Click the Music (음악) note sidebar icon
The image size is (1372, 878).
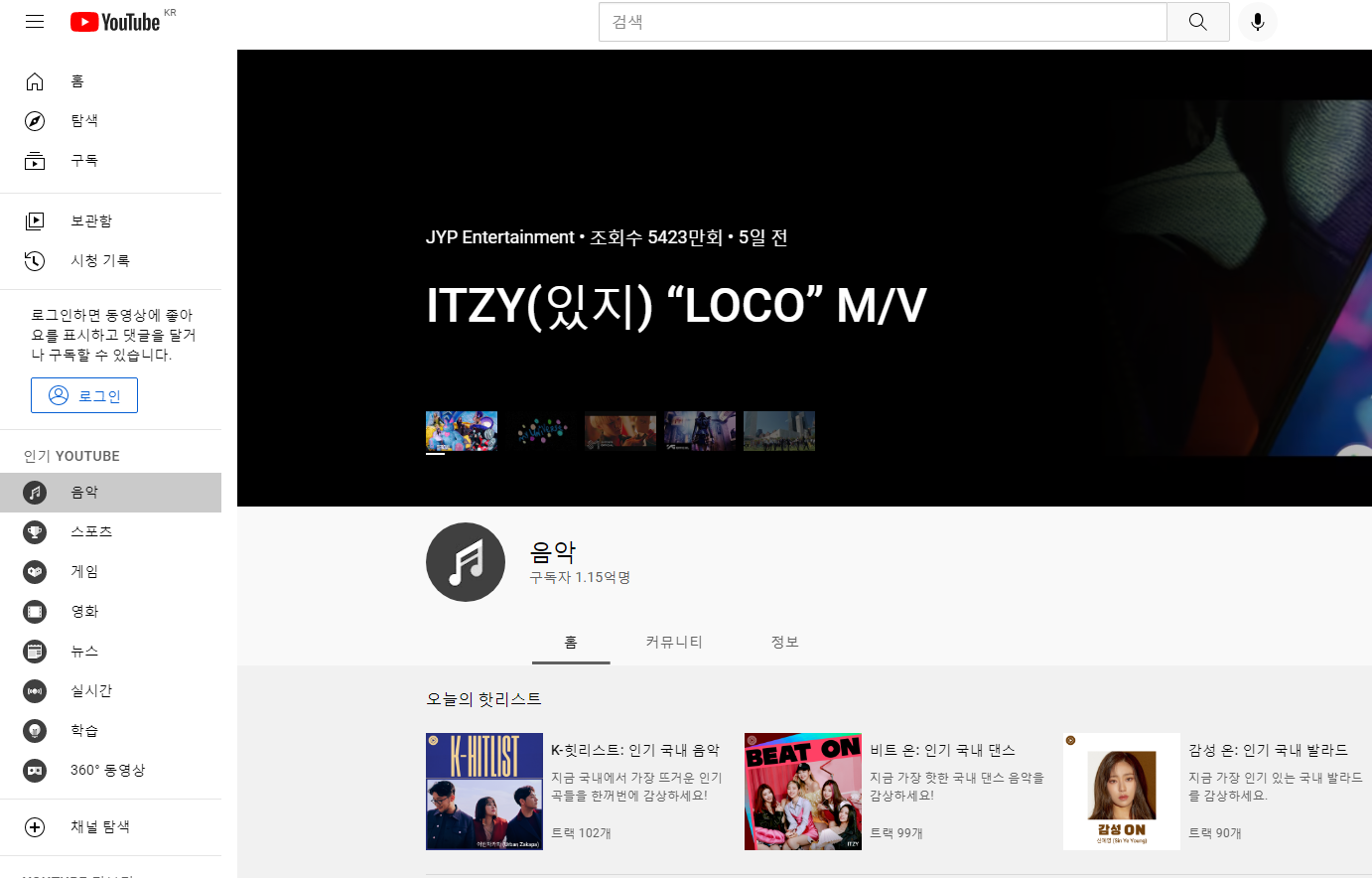[x=35, y=493]
